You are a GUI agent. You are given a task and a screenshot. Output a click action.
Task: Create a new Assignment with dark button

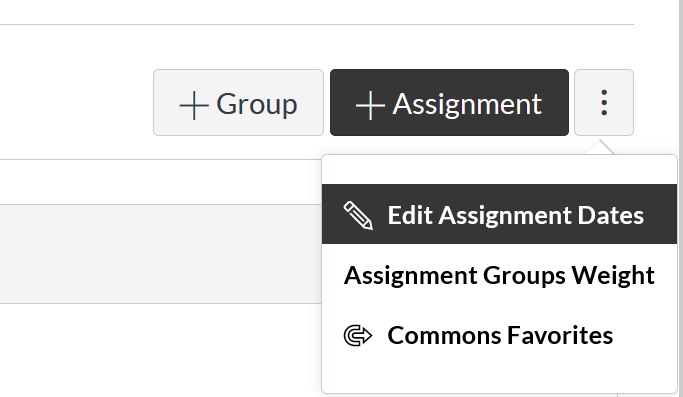point(449,102)
